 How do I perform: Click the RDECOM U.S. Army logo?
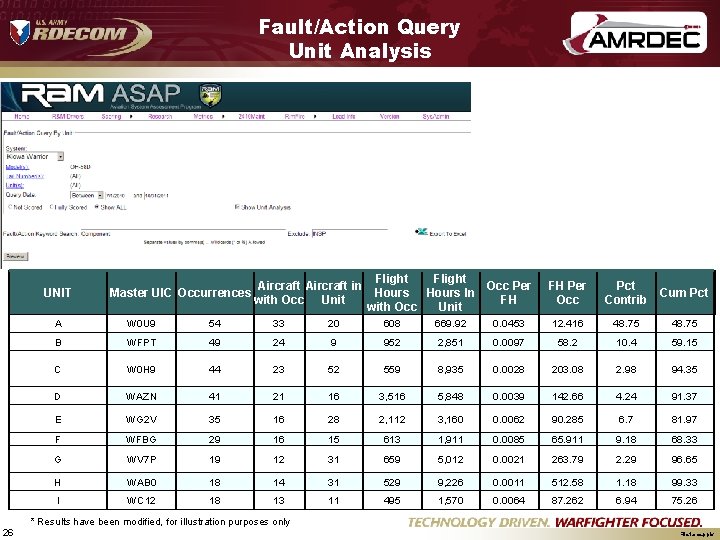pos(80,36)
